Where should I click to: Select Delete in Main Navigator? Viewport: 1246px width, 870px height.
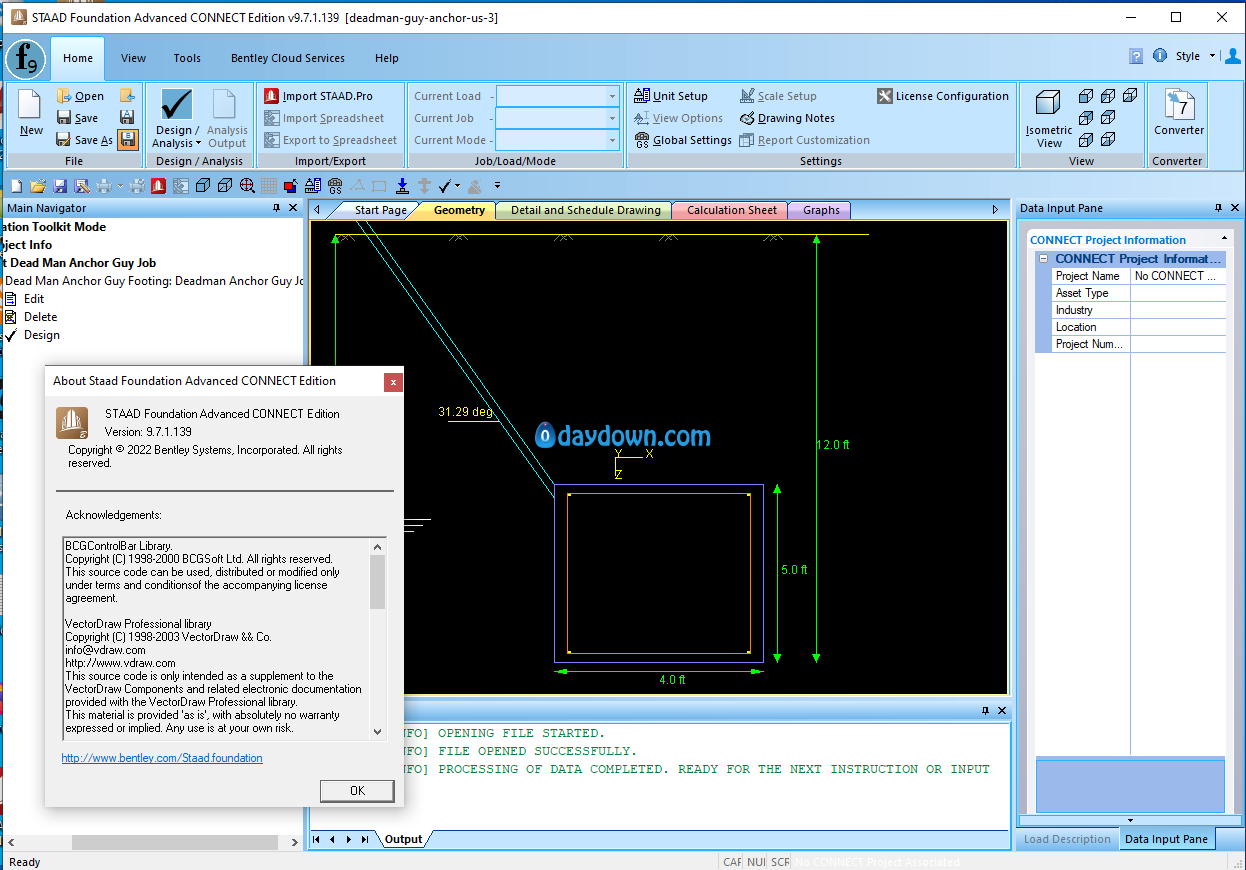coord(41,317)
